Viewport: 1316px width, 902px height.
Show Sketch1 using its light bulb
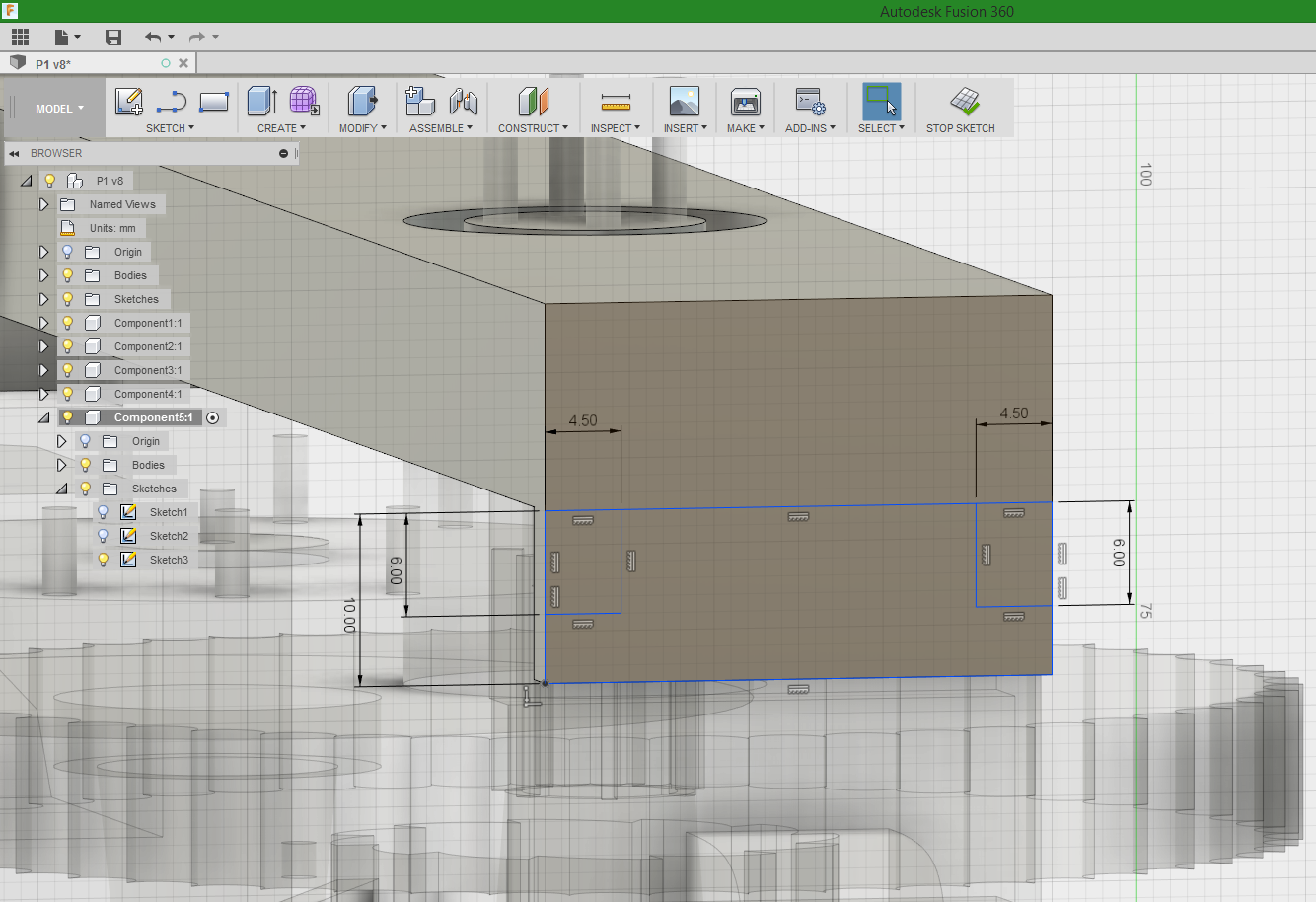tap(103, 512)
